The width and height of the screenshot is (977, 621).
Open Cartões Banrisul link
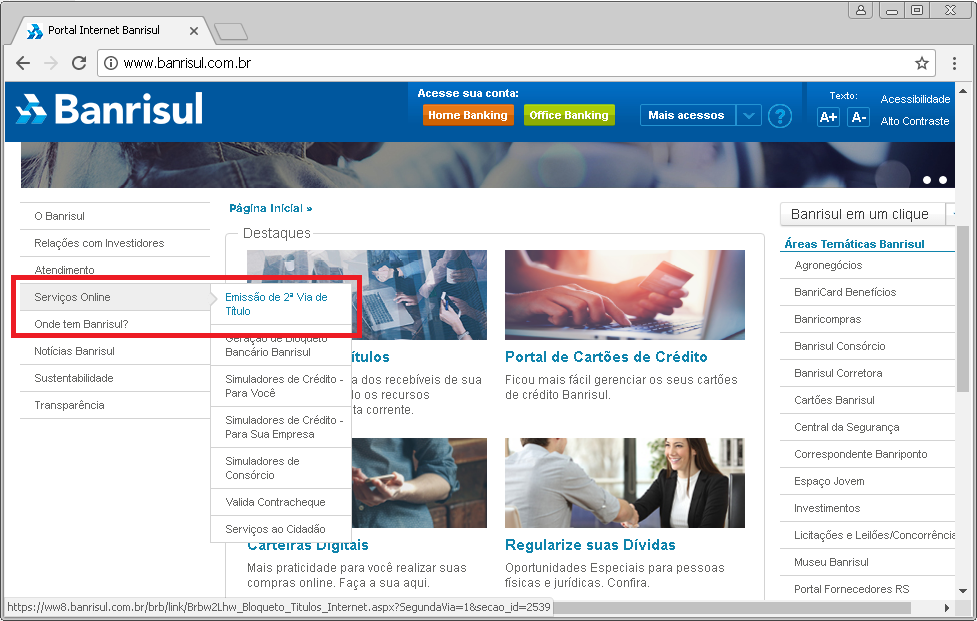(x=834, y=400)
